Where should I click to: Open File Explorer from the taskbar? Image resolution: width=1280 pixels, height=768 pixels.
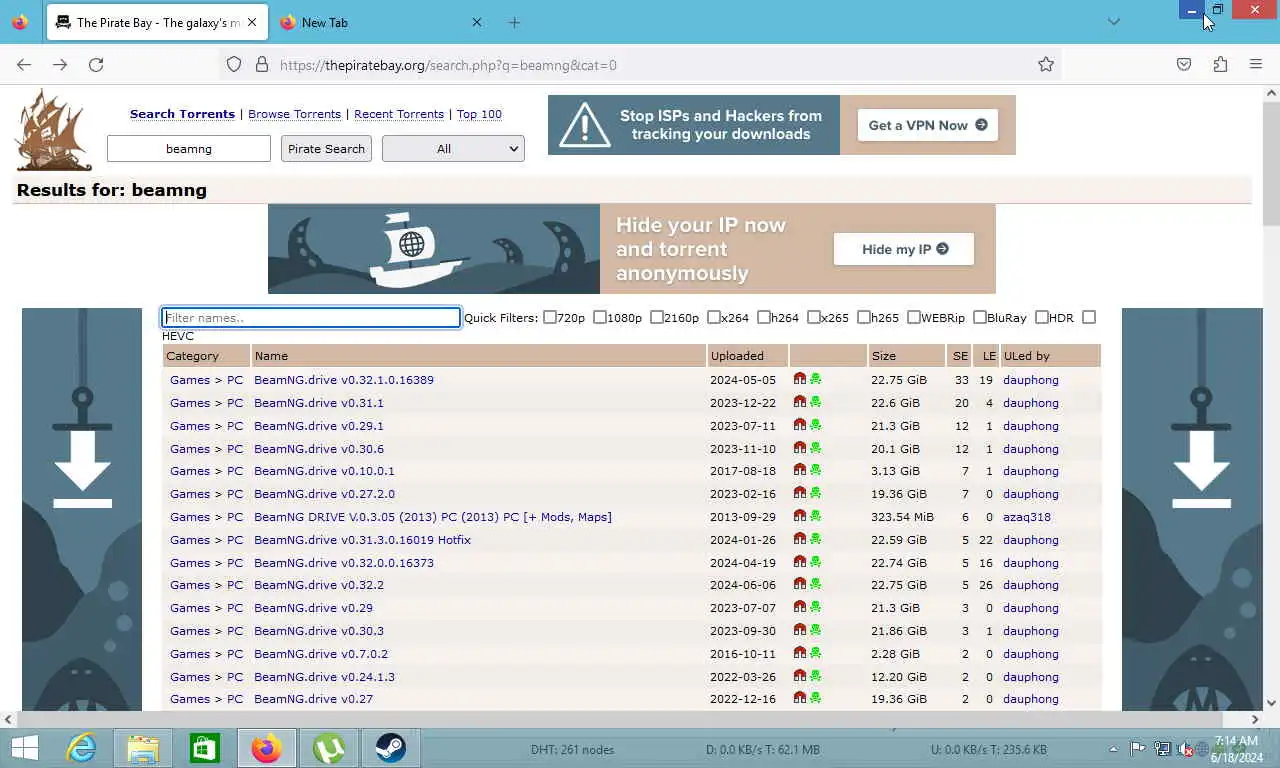pos(143,748)
